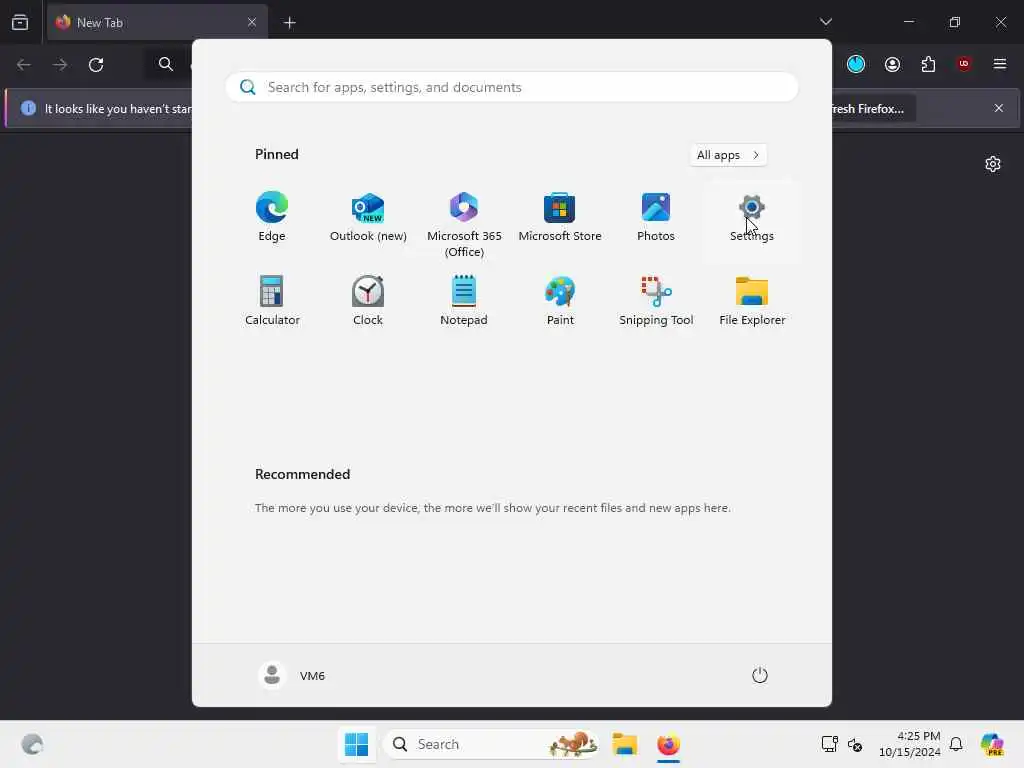
Task: Open VM6 user account menu
Action: pyautogui.click(x=292, y=675)
